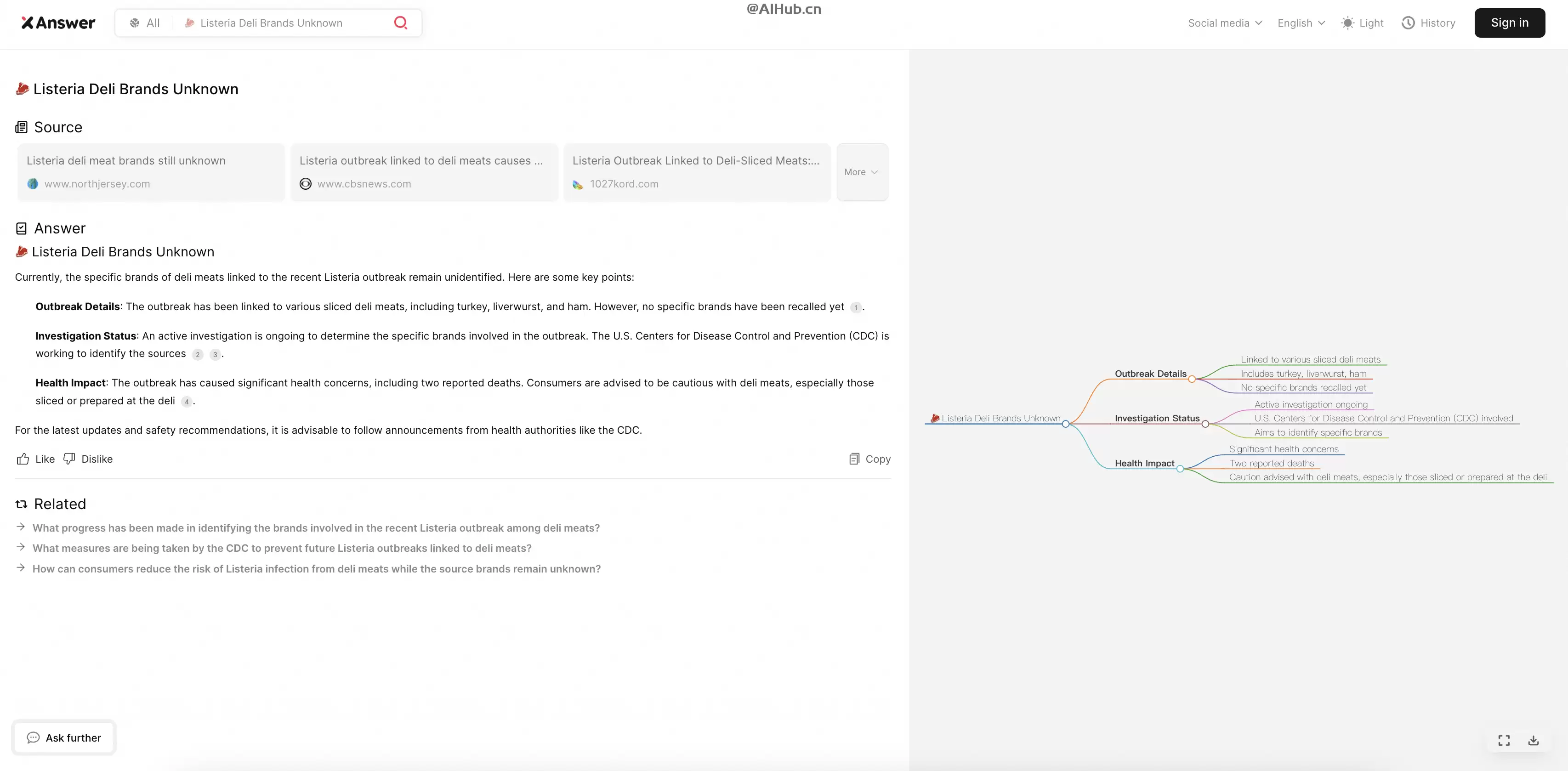Collapse the Health Impact node circle
The height and width of the screenshot is (771, 1568).
click(1180, 469)
